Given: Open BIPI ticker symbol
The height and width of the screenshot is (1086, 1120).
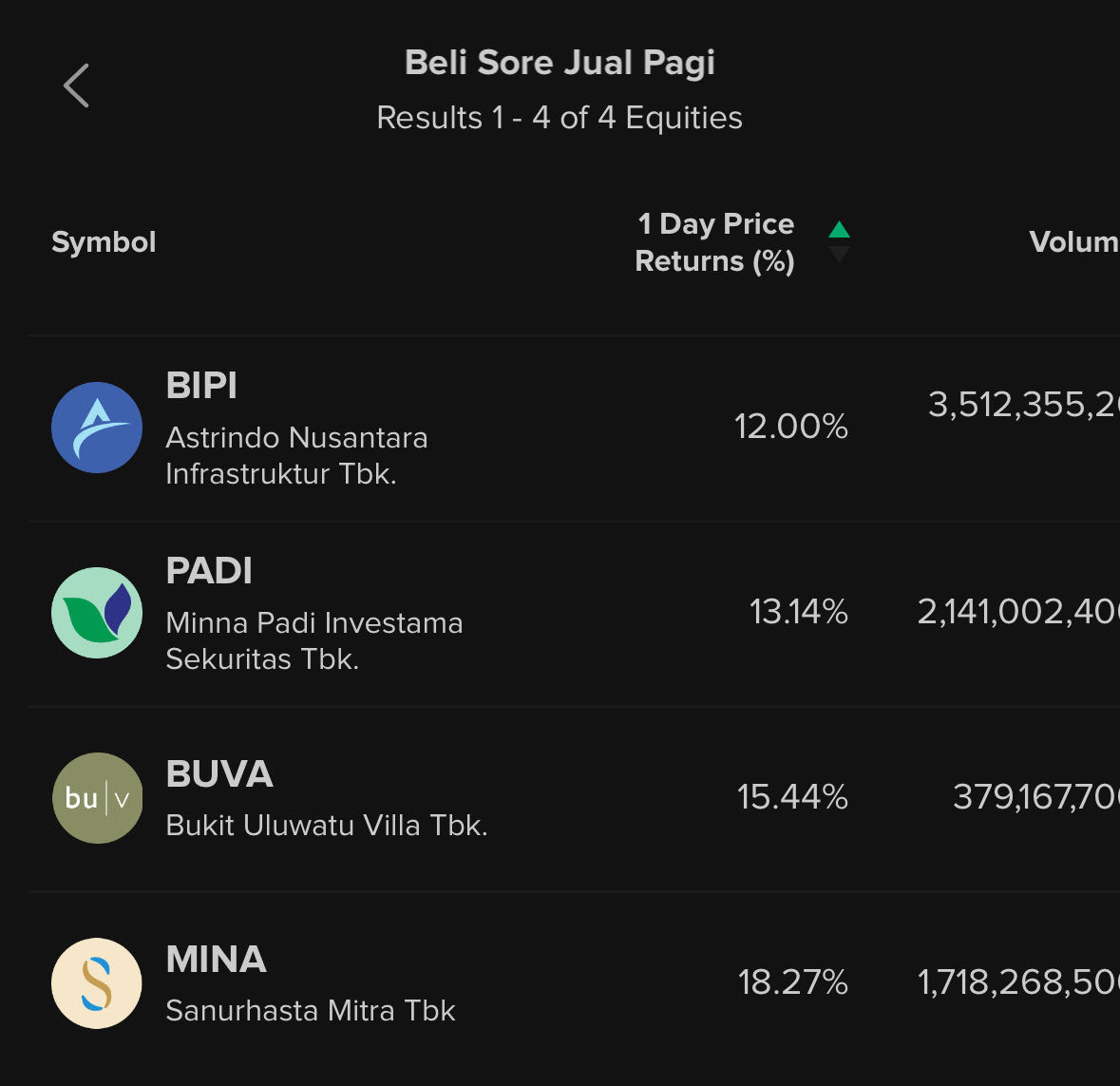Looking at the screenshot, I should (201, 386).
